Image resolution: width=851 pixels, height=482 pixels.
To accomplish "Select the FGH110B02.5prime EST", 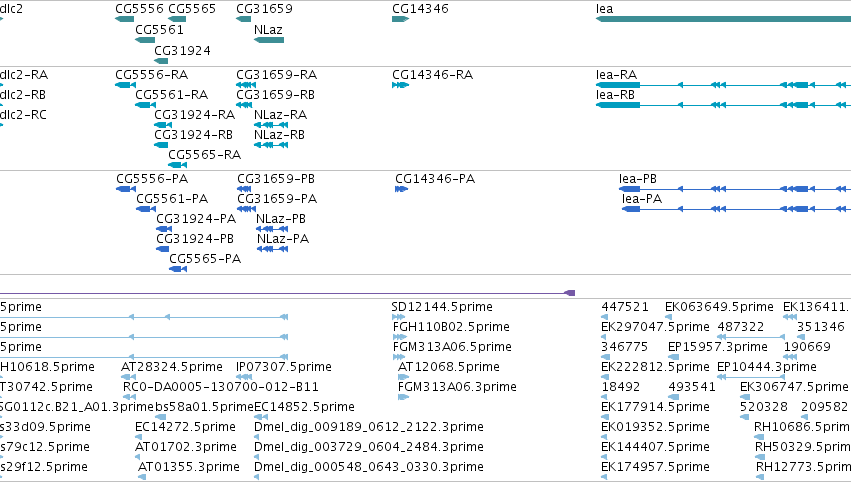I will tap(399, 337).
